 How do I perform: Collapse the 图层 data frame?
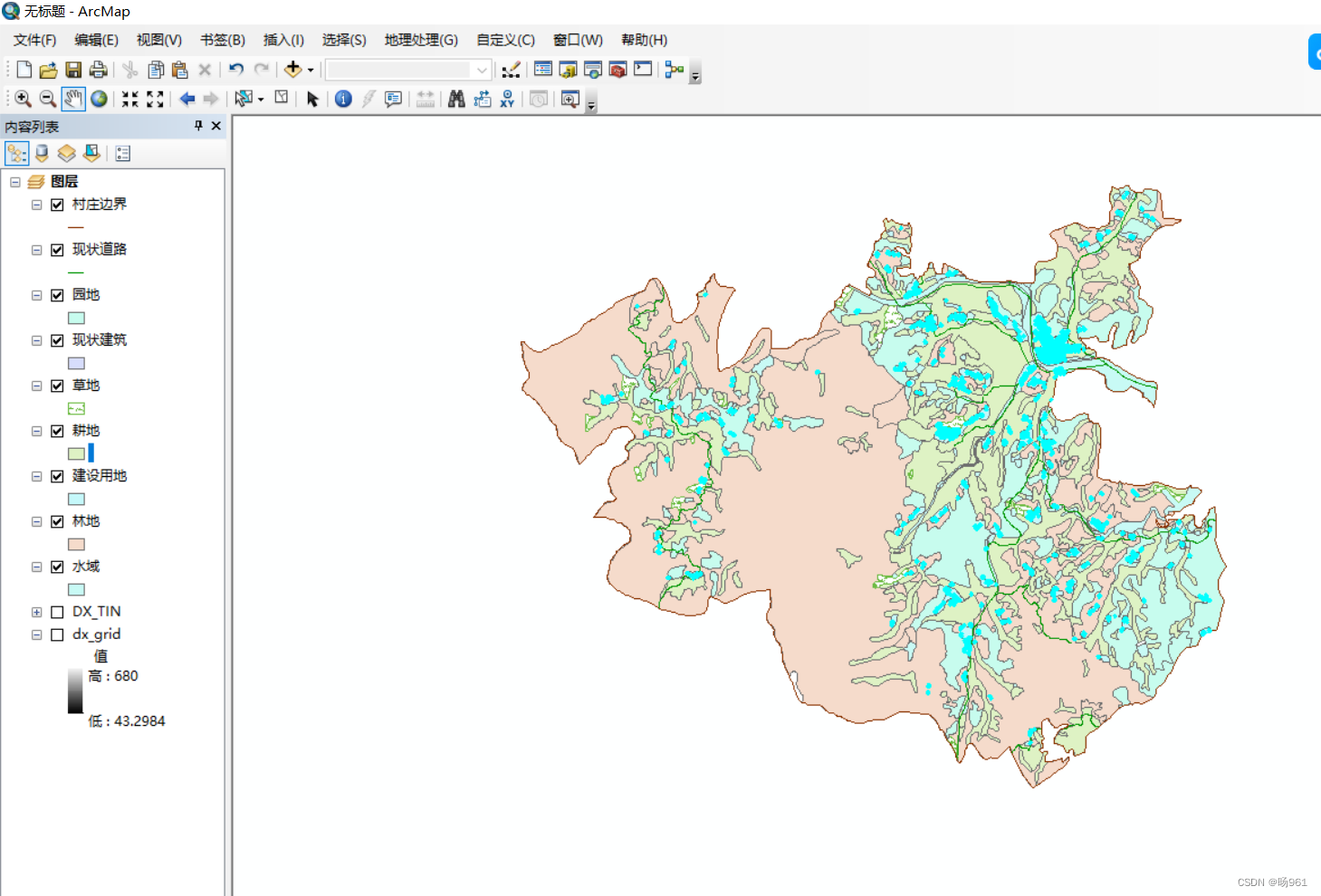click(x=15, y=182)
